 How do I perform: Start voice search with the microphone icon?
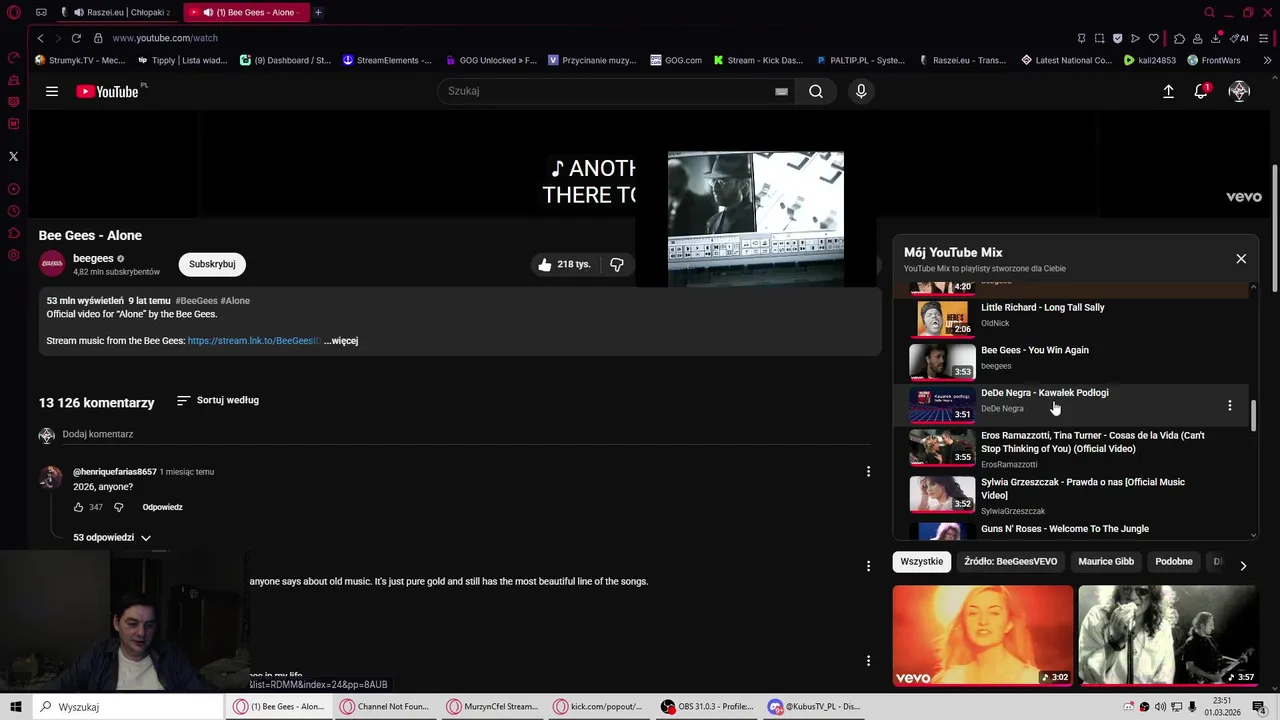tap(861, 91)
